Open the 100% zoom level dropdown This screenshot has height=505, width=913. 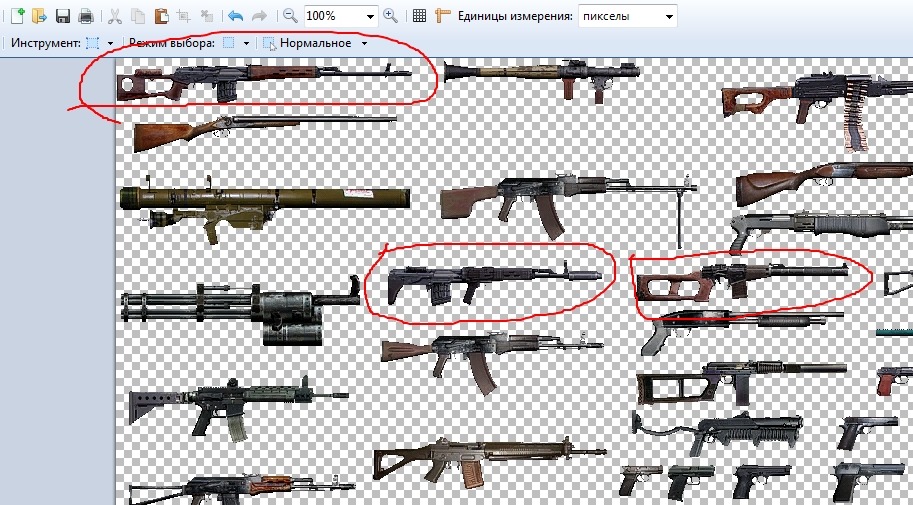[x=370, y=17]
